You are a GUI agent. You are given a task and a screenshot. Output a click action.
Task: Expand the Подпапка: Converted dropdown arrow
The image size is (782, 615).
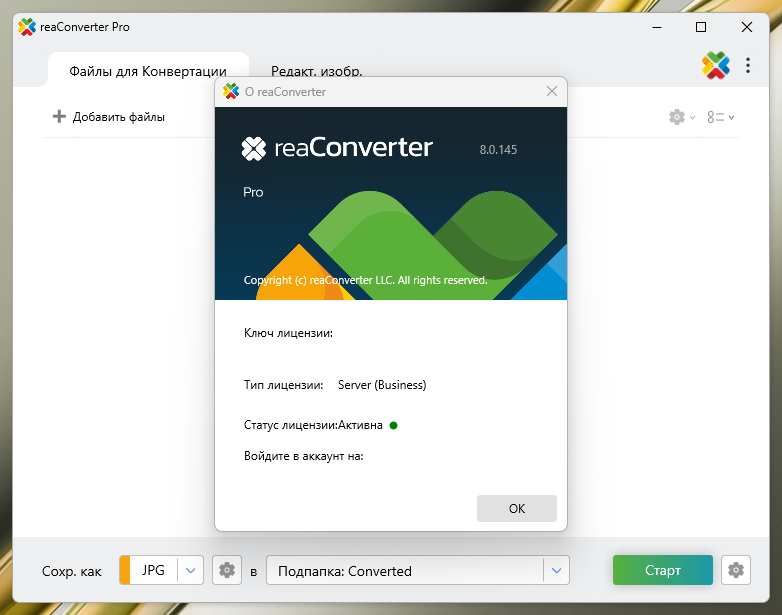[x=556, y=570]
